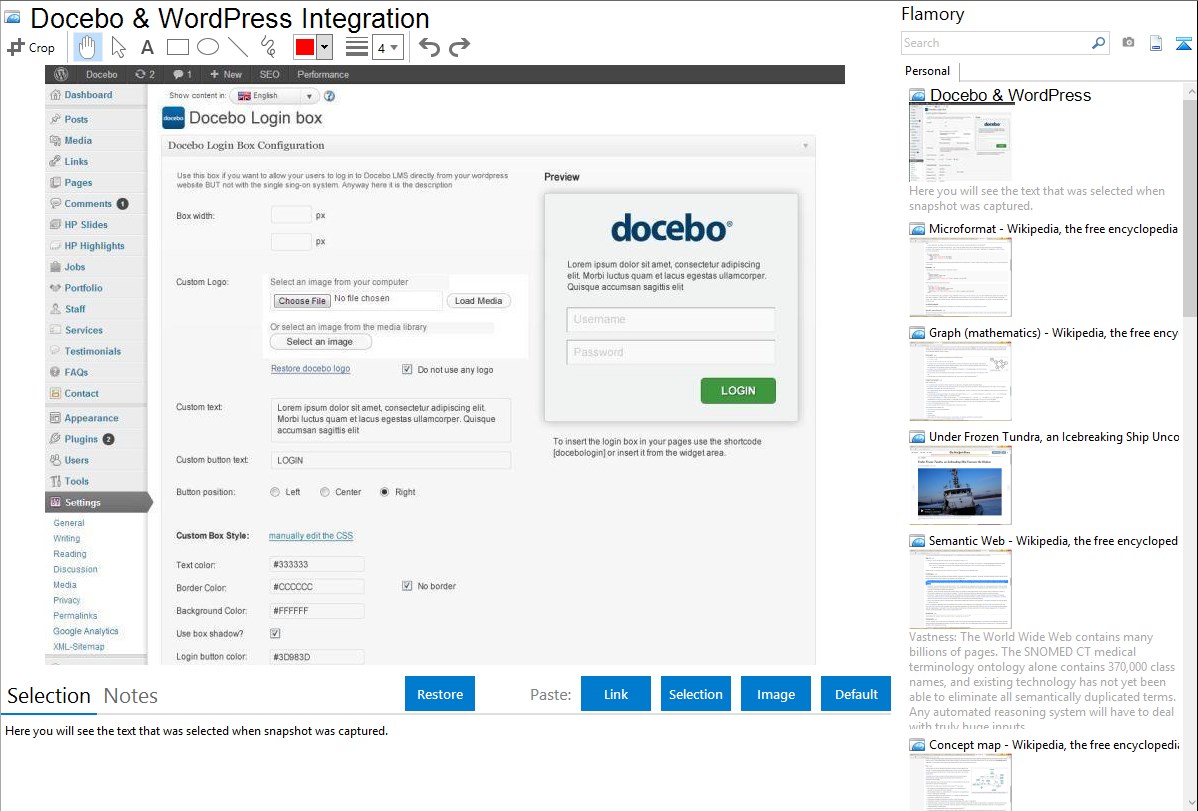Select the Crop tool
1198x811 pixels.
coord(31,47)
